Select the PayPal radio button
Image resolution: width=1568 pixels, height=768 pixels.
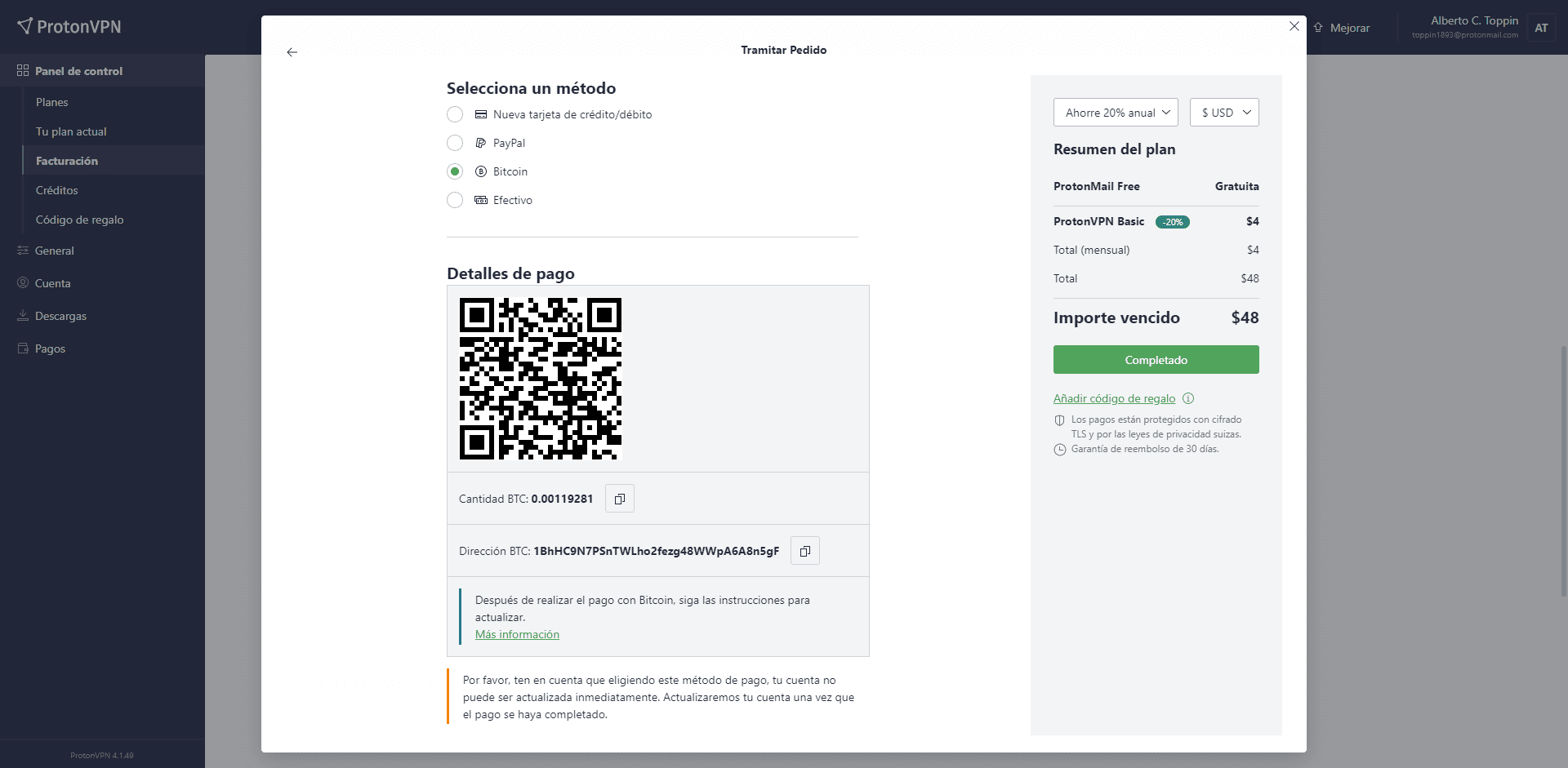click(455, 143)
